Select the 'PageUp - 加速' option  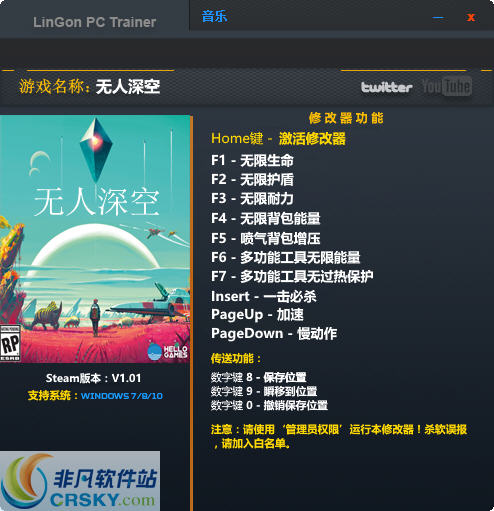pos(257,315)
